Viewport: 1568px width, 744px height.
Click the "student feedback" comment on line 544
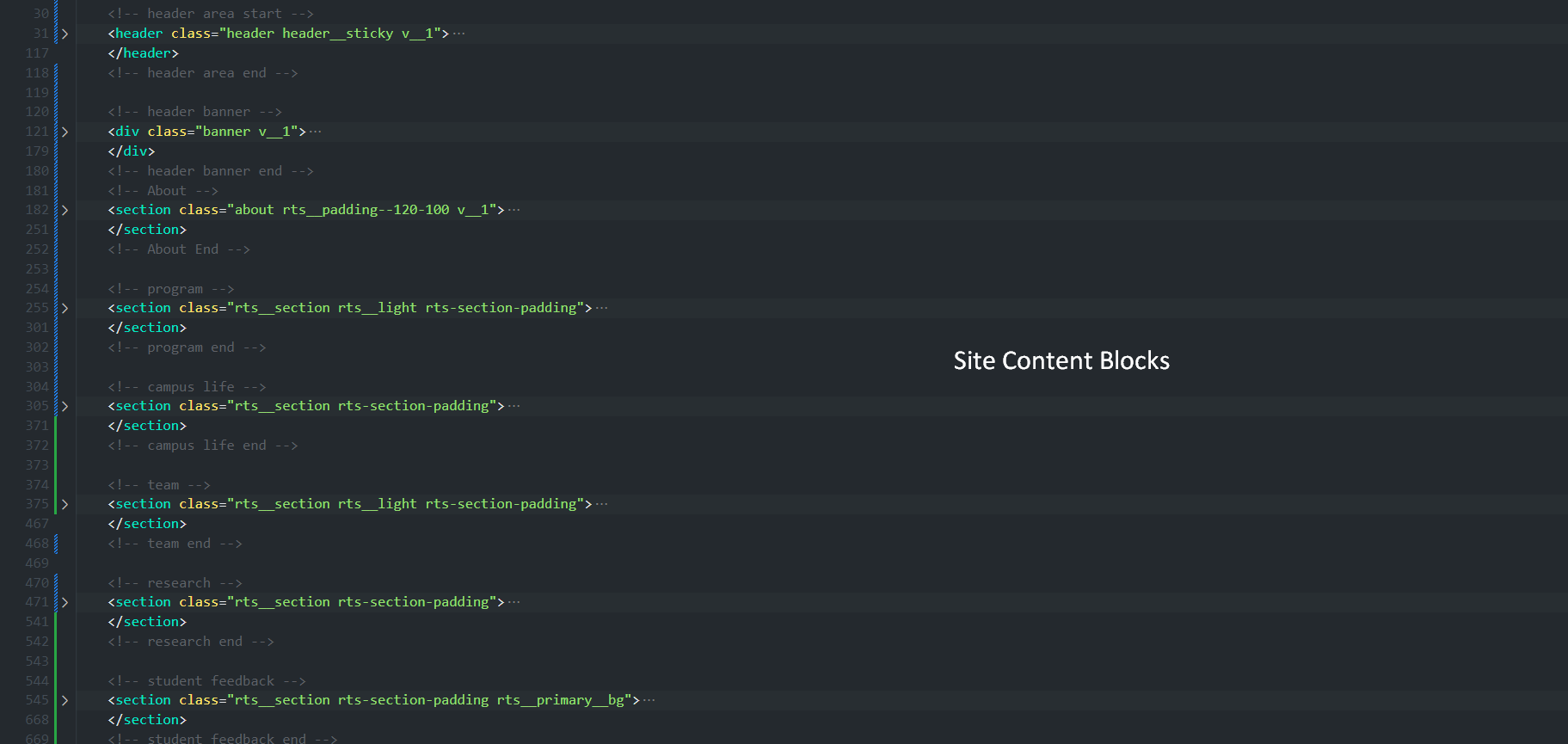coord(207,681)
